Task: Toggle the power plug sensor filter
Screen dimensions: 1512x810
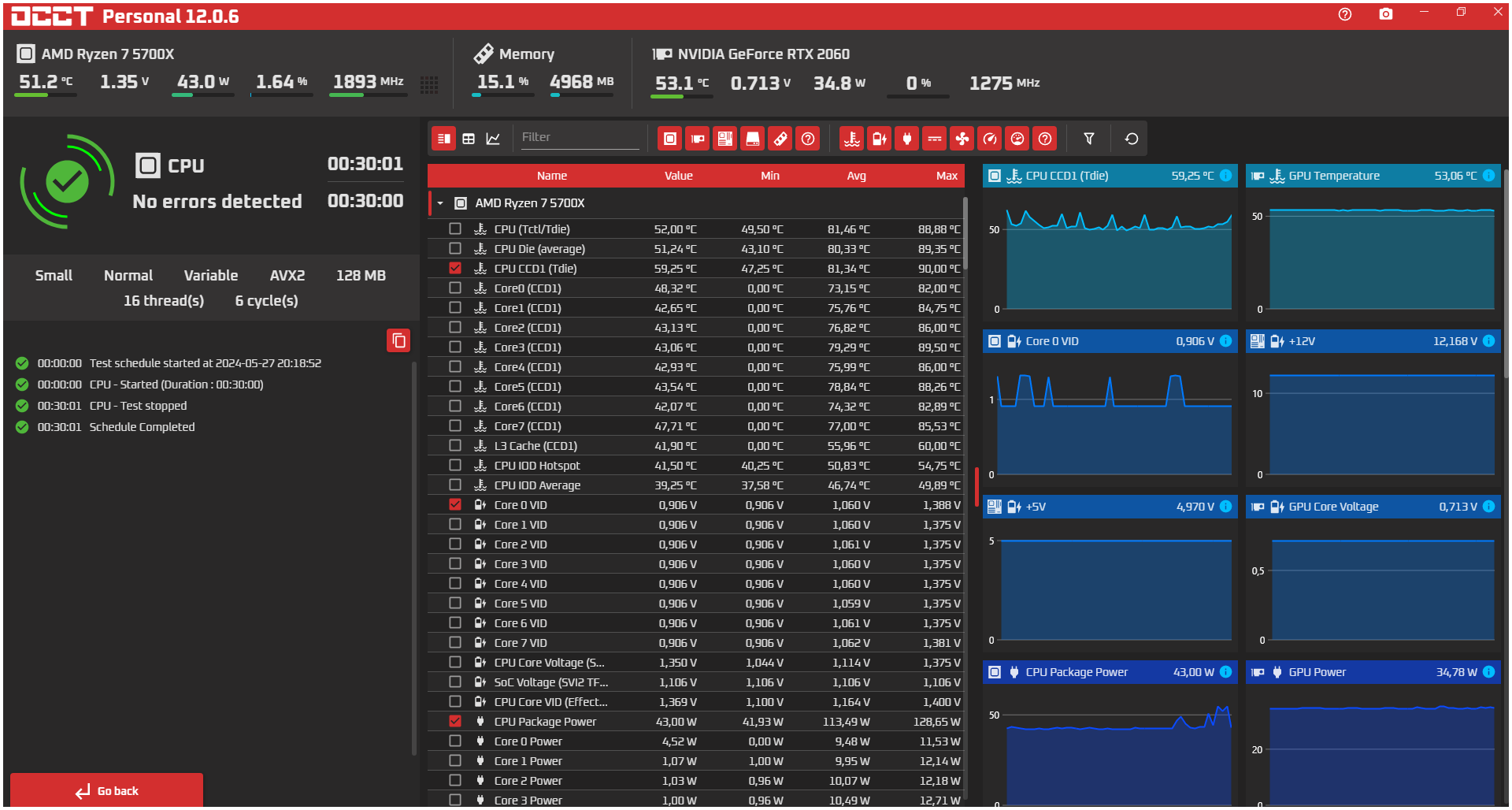Action: [x=907, y=139]
